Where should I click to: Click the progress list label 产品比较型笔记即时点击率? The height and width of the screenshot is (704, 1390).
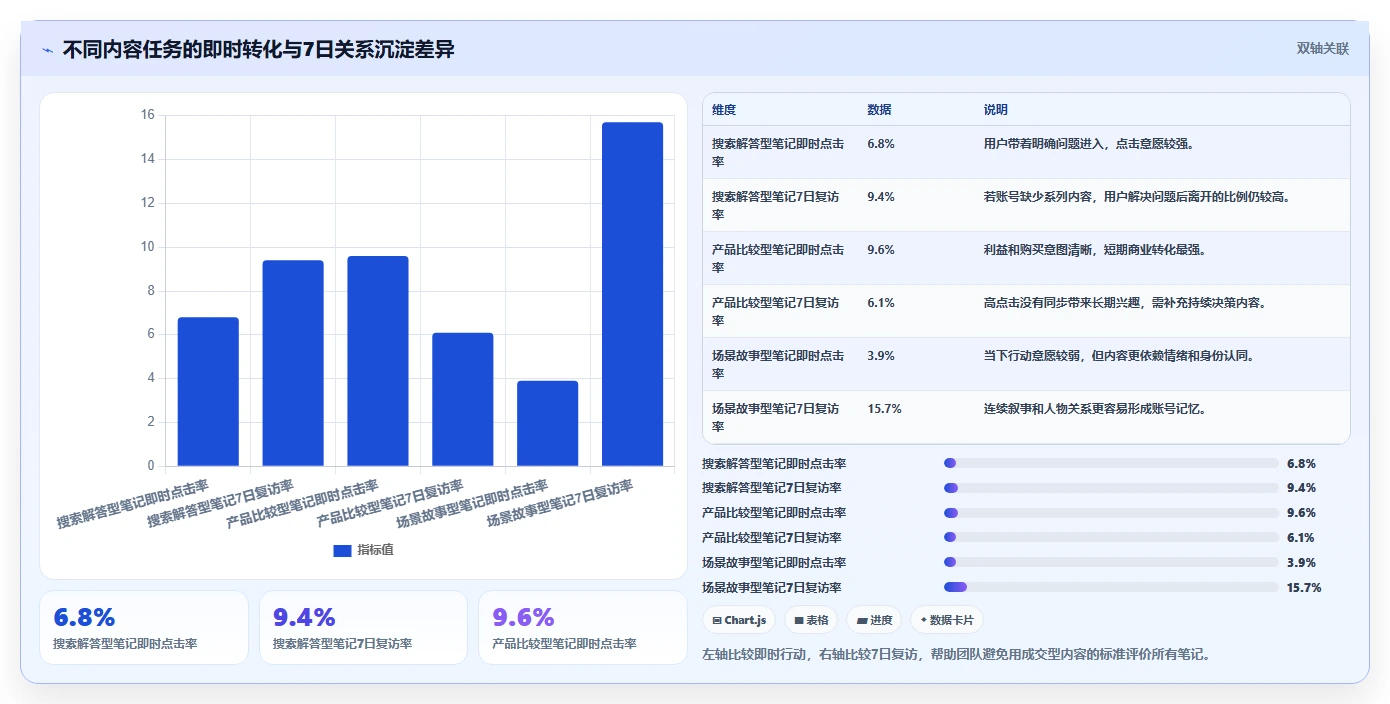[774, 513]
